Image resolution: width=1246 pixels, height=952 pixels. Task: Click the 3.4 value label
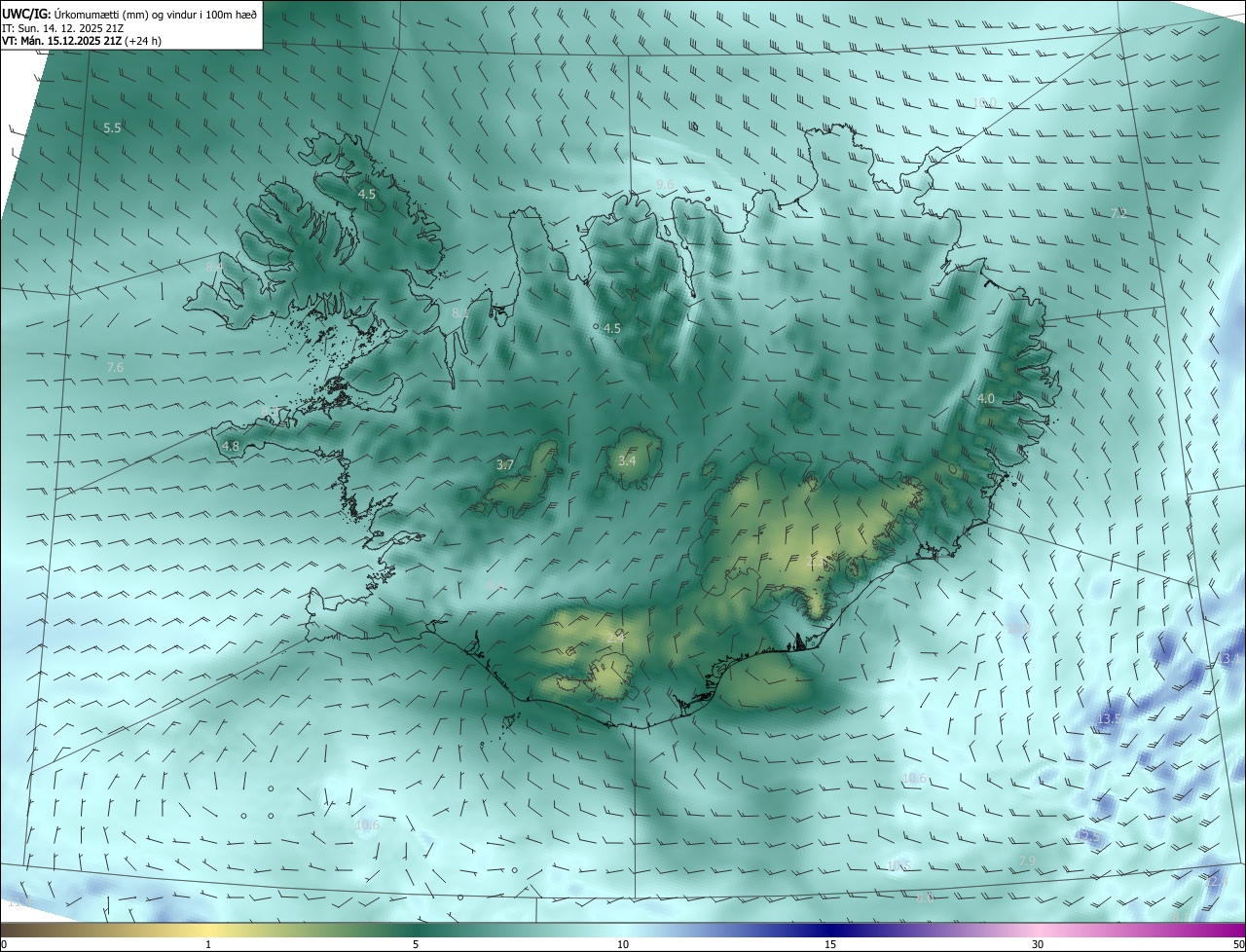click(627, 460)
